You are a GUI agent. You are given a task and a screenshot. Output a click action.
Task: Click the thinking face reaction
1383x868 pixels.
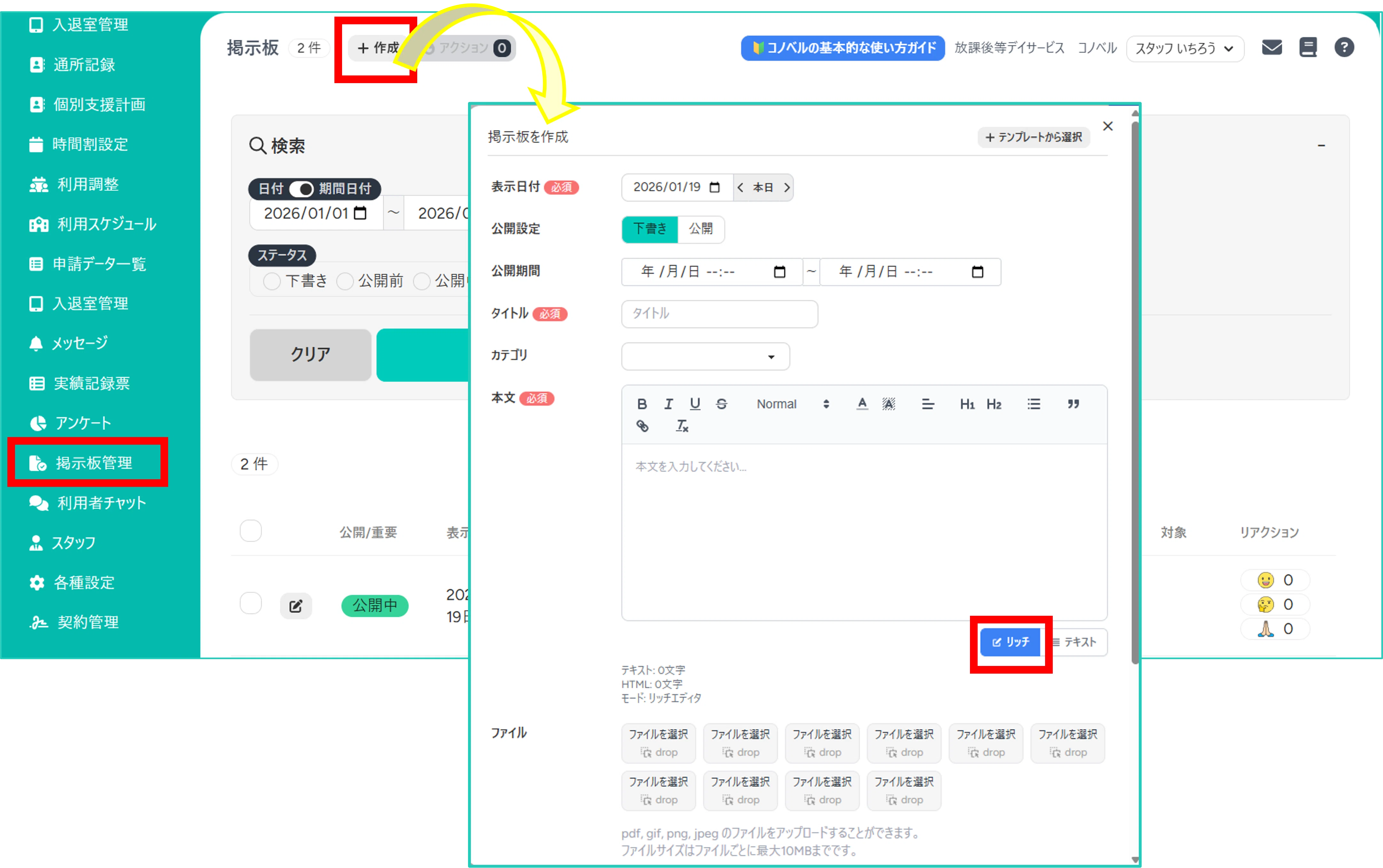[x=1275, y=604]
